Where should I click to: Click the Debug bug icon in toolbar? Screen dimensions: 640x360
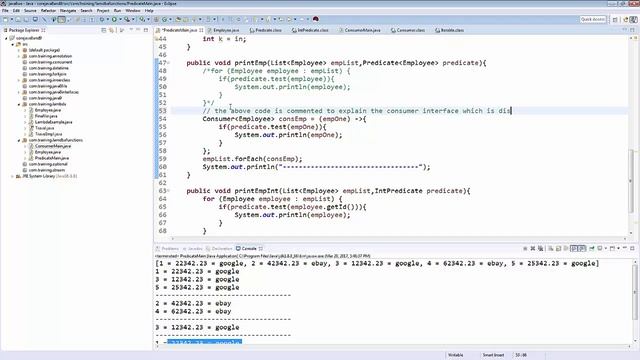[102, 19]
